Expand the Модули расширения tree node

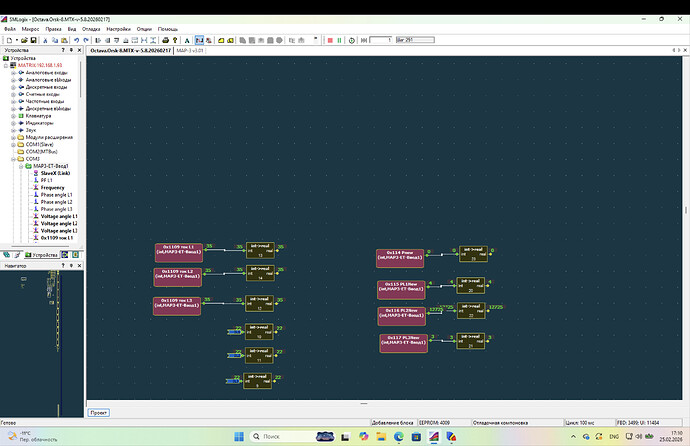pos(13,137)
